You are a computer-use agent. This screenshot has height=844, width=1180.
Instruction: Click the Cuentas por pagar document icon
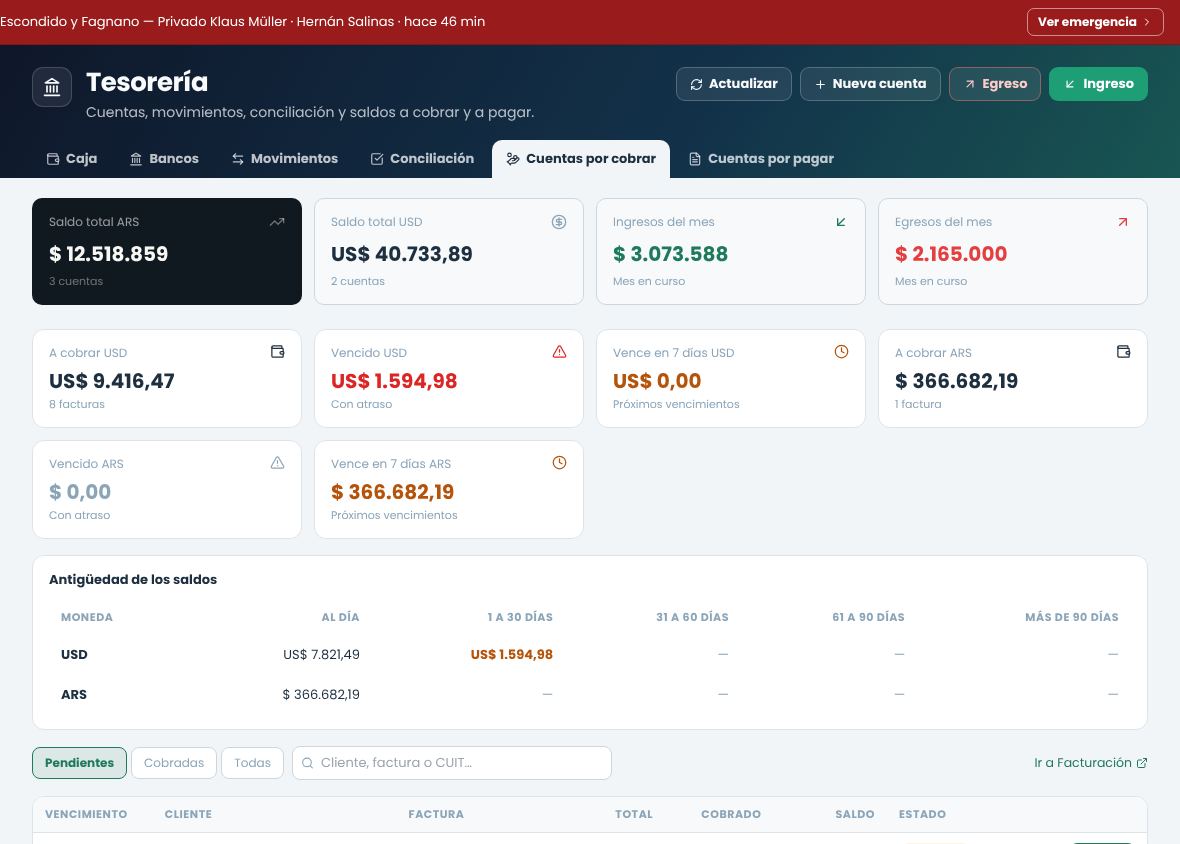point(695,159)
